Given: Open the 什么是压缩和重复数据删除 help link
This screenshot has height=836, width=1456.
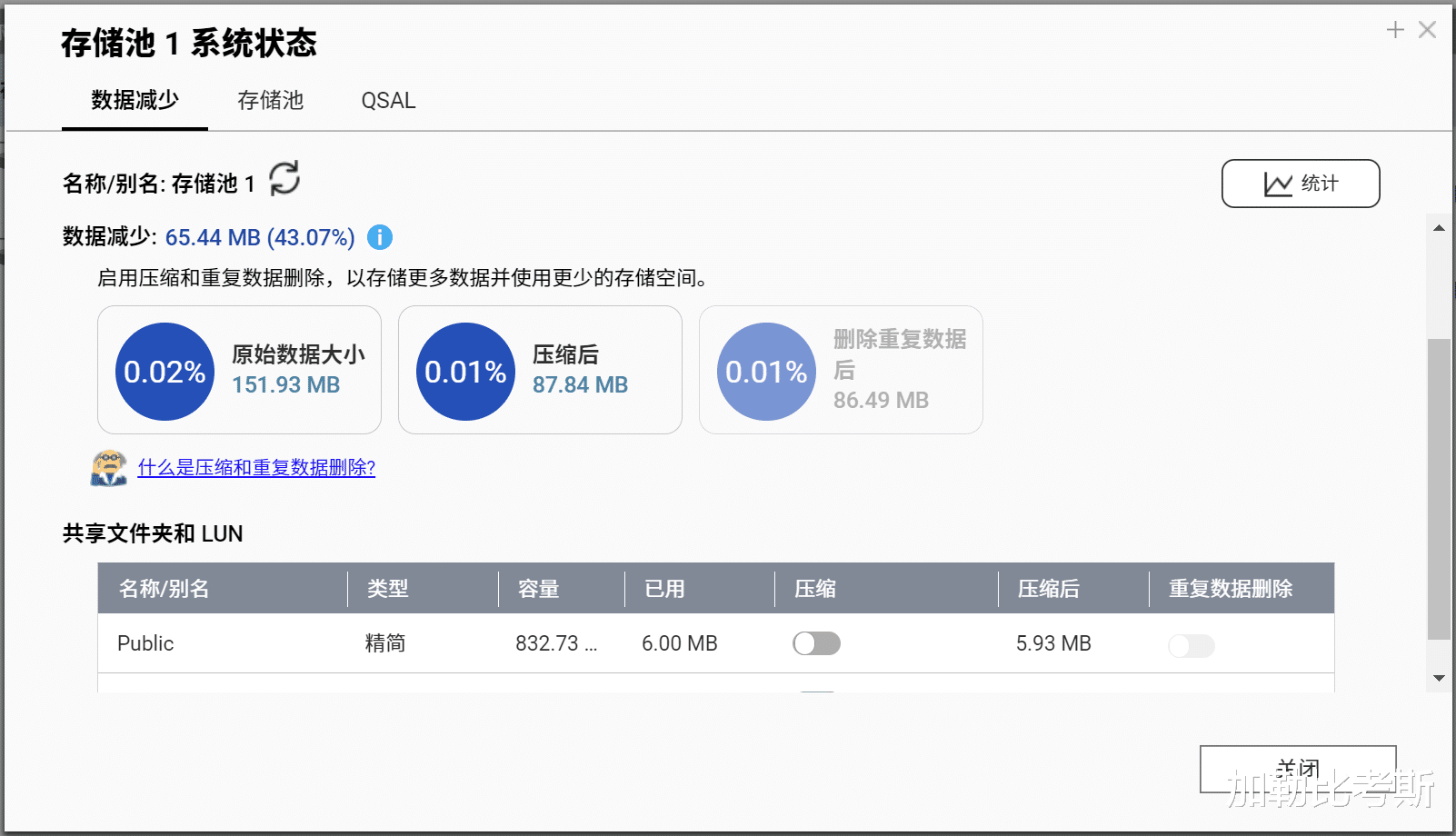Looking at the screenshot, I should point(257,467).
